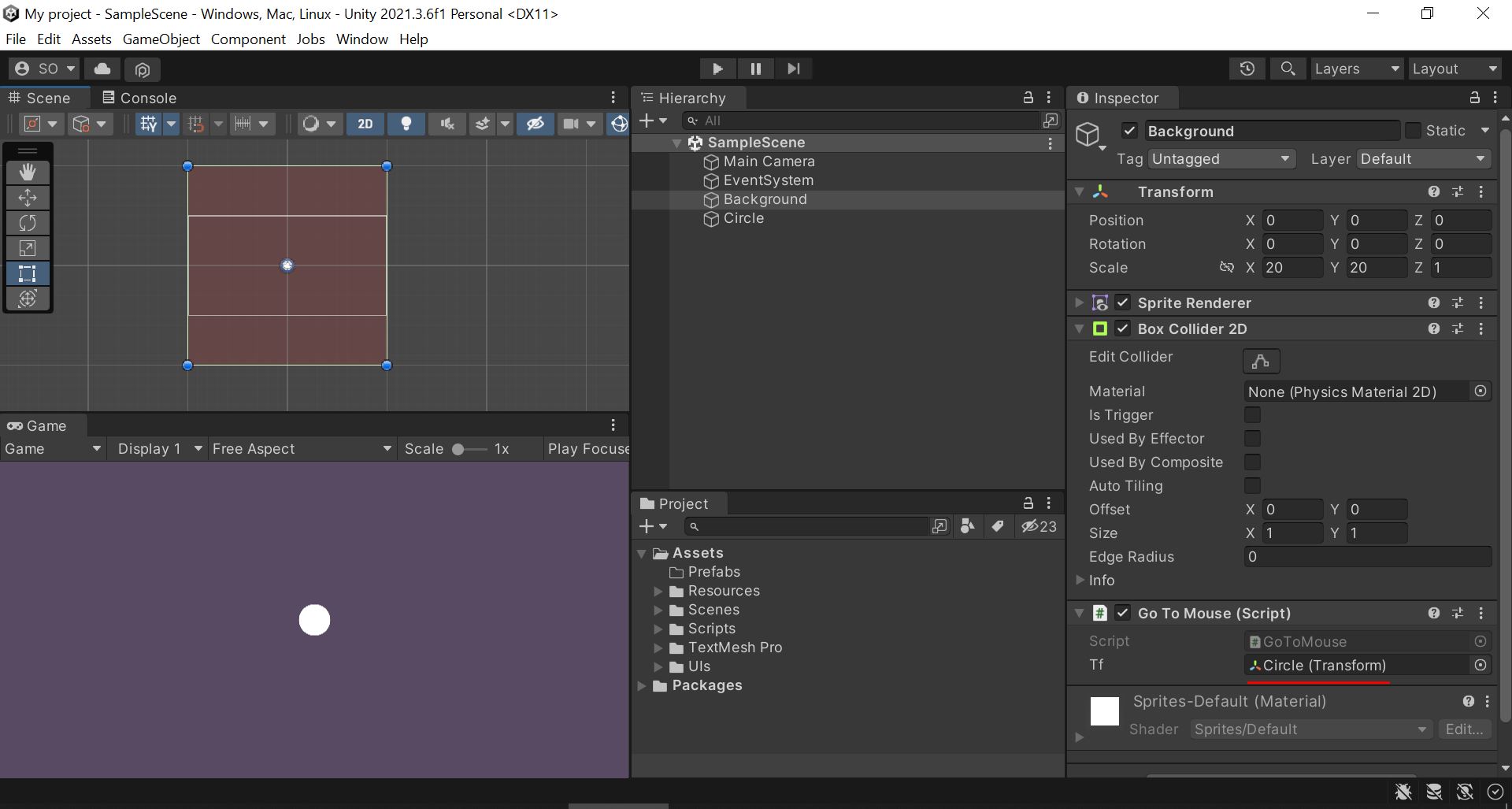
Task: Search by type in Project
Action: (x=968, y=526)
